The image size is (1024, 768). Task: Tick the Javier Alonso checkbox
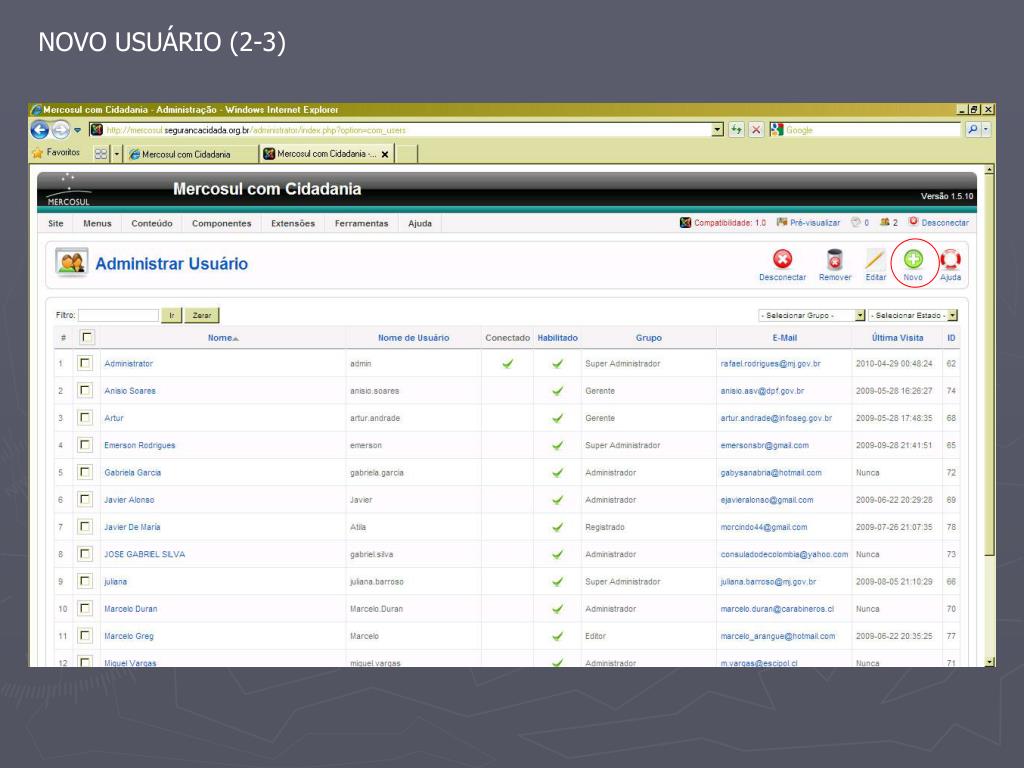pyautogui.click(x=85, y=500)
